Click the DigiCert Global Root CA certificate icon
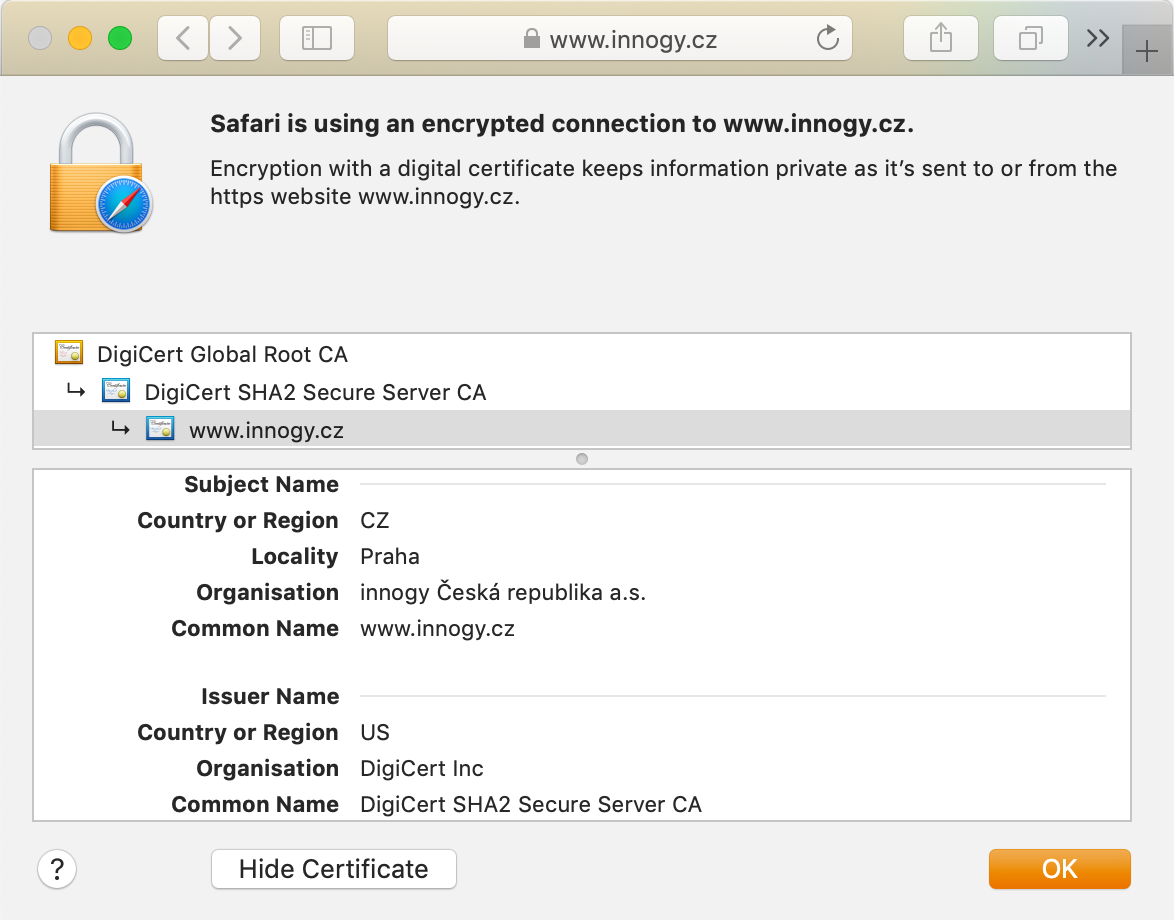The width and height of the screenshot is (1174, 920). [69, 352]
